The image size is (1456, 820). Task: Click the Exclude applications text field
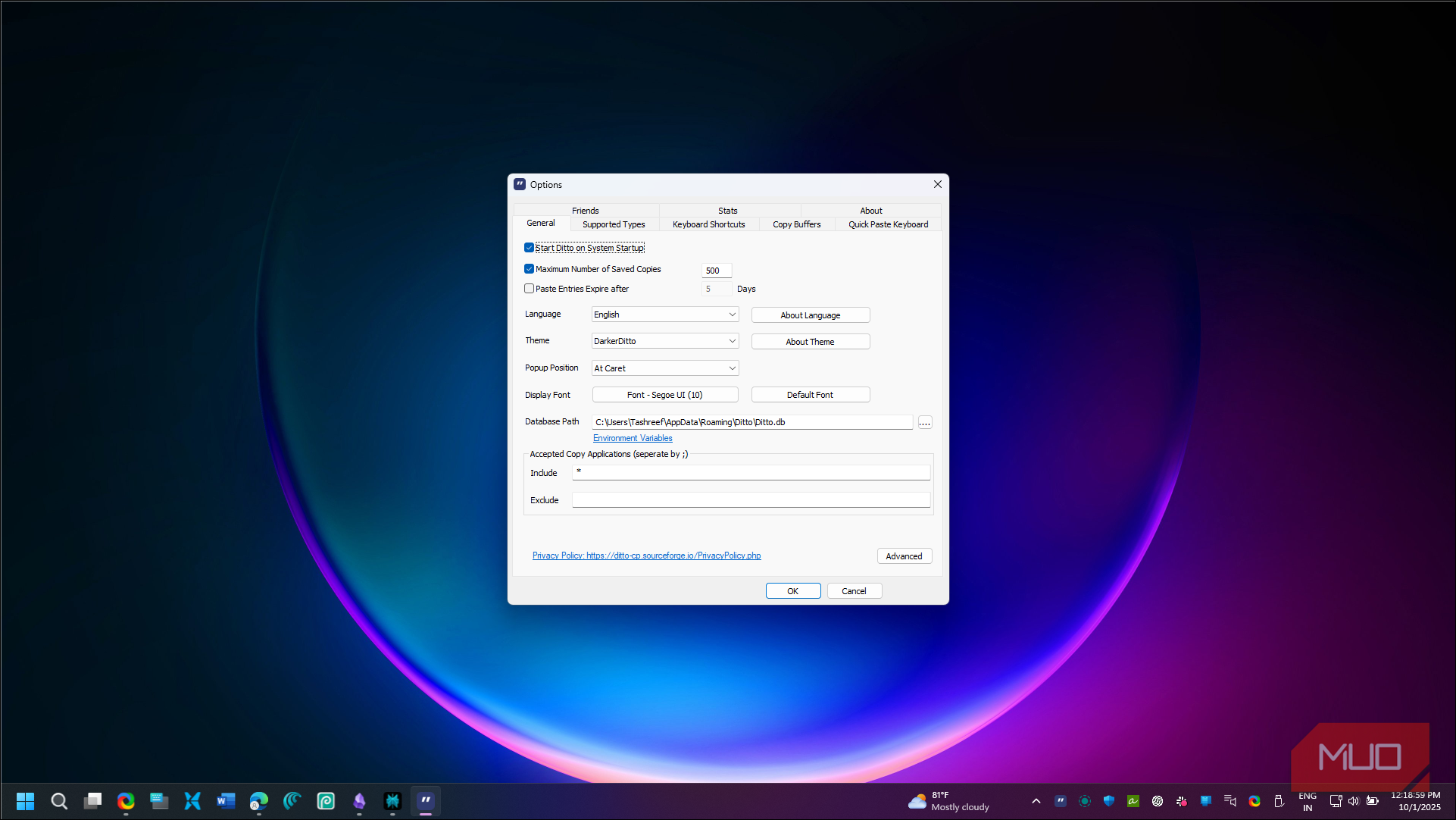(750, 500)
